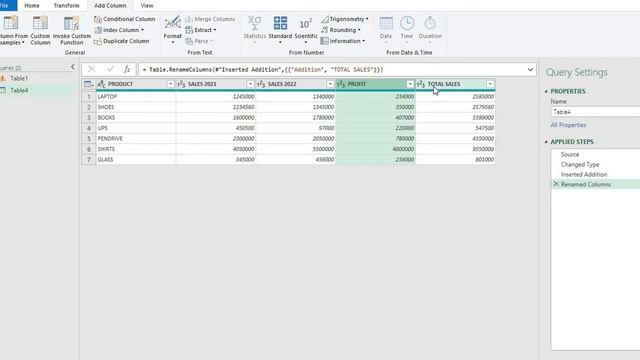
Task: Click the PRODUCT column data type icon
Action: click(x=101, y=84)
